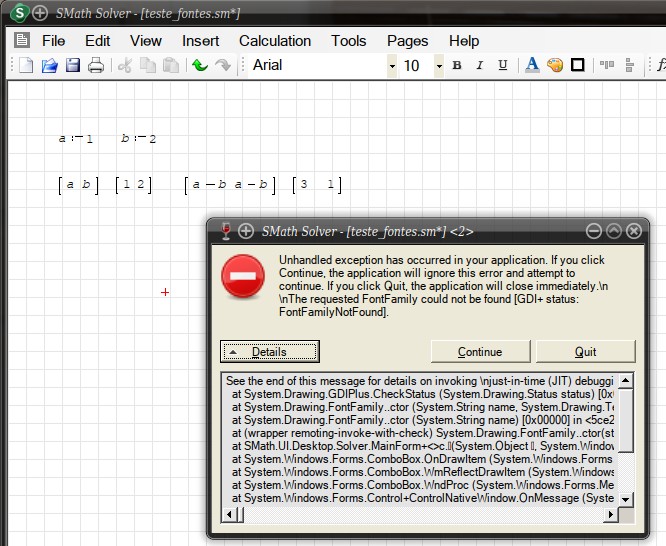This screenshot has height=546, width=666.
Task: Click the Cut scissors icon
Action: coord(125,66)
